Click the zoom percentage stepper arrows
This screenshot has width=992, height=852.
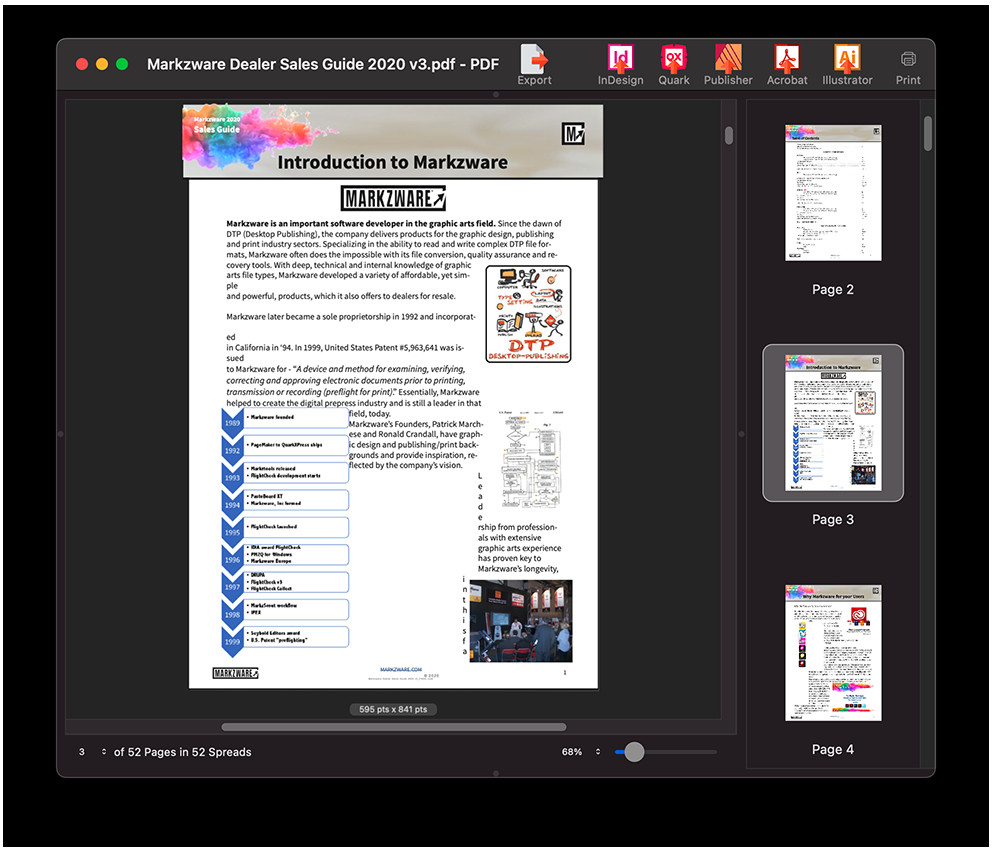coord(598,752)
